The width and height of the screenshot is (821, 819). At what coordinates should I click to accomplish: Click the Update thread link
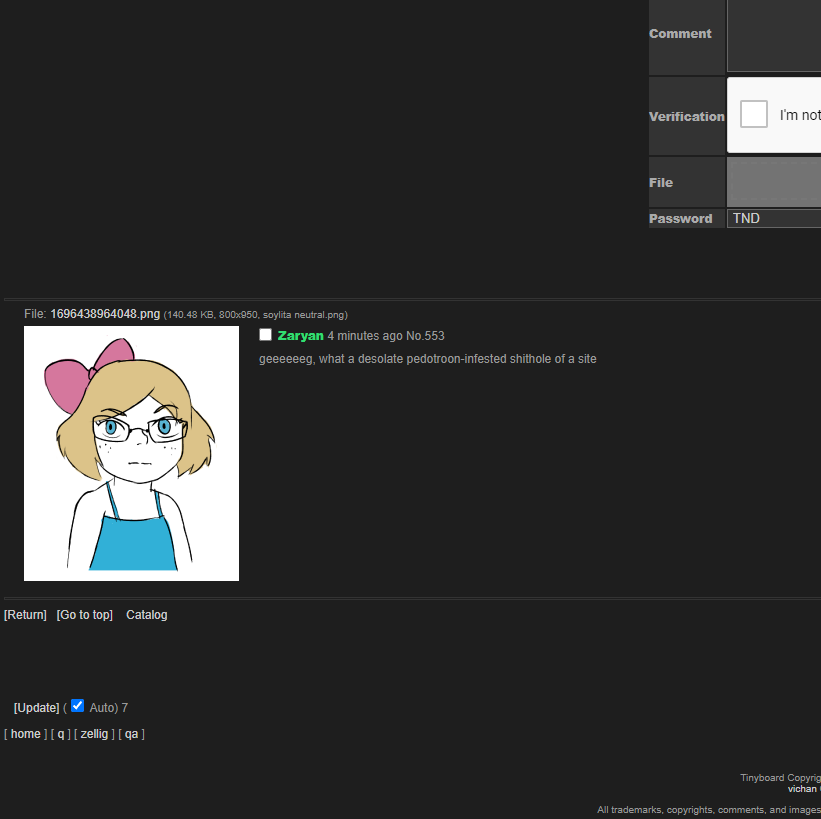pyautogui.click(x=37, y=708)
